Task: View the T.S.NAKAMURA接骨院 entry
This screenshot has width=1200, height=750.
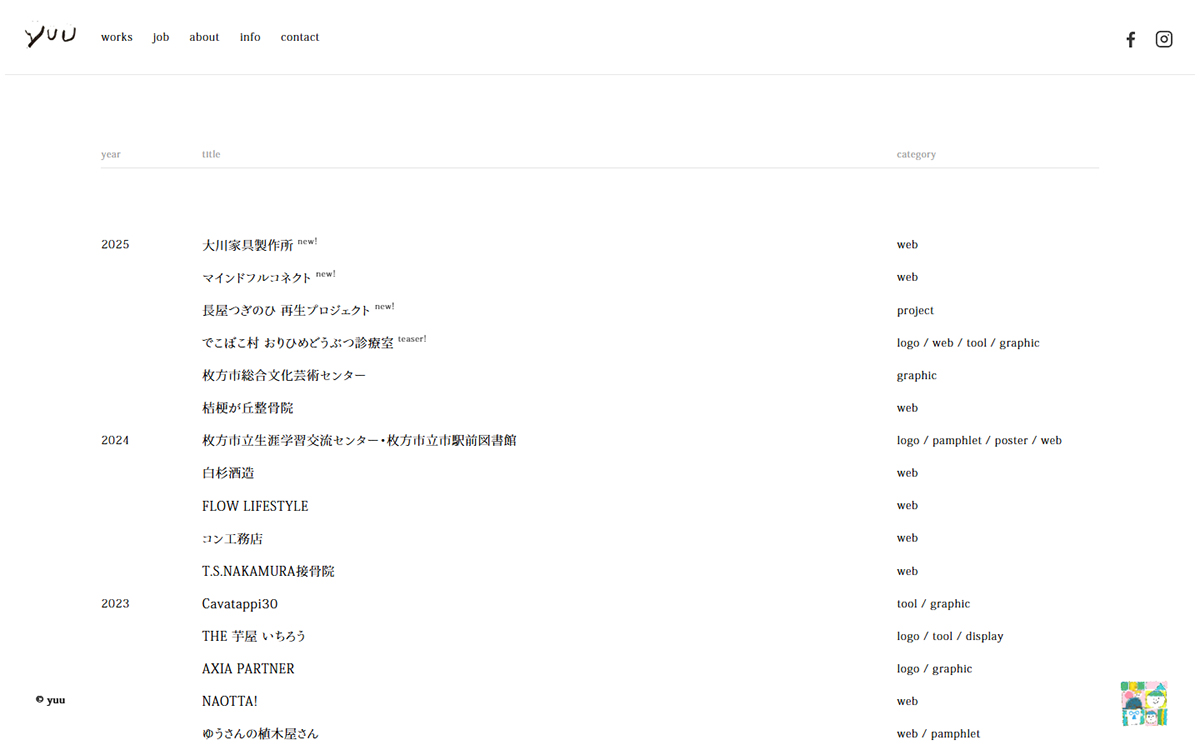Action: point(268,571)
